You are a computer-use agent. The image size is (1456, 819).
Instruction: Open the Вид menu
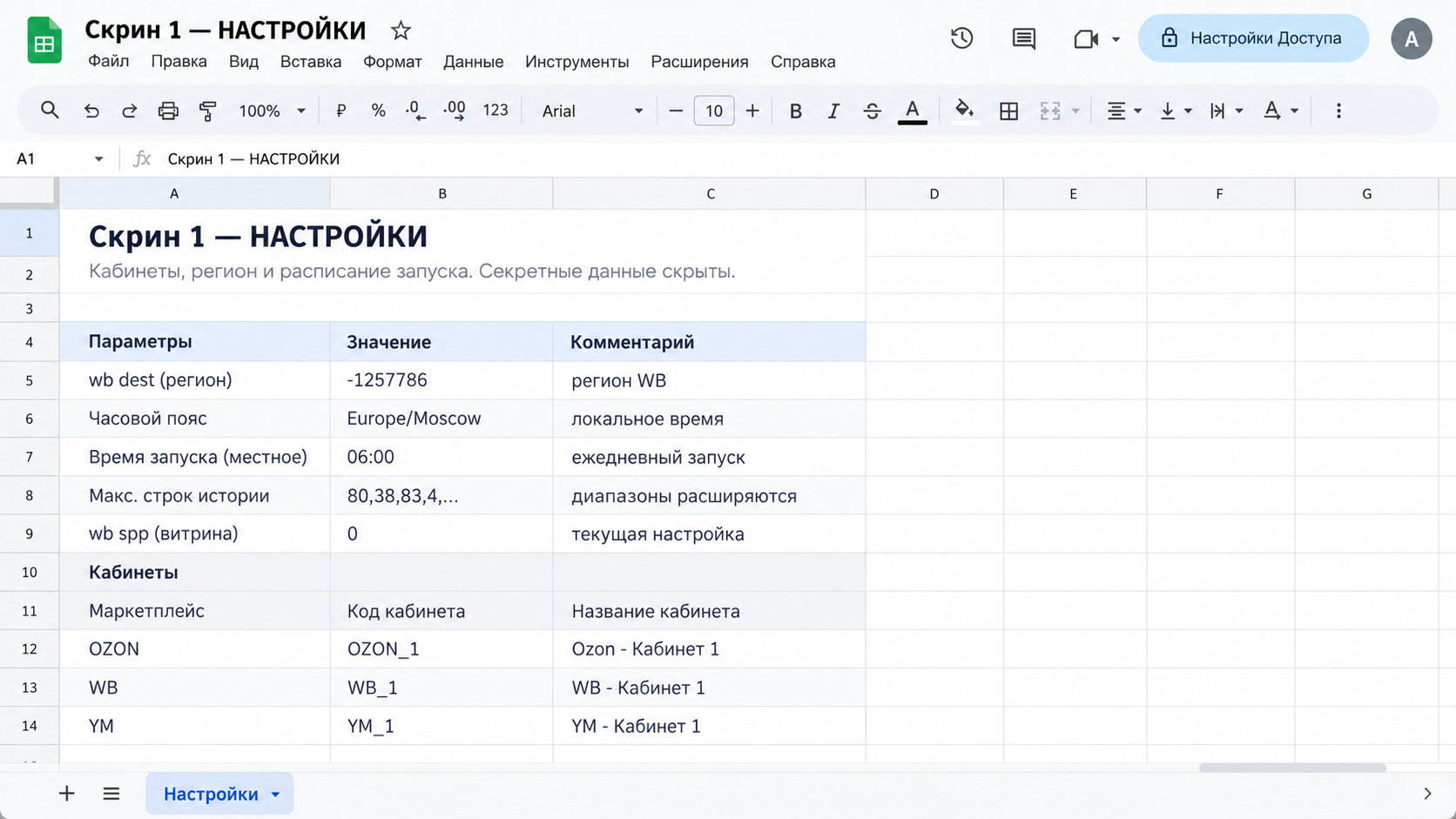(244, 61)
